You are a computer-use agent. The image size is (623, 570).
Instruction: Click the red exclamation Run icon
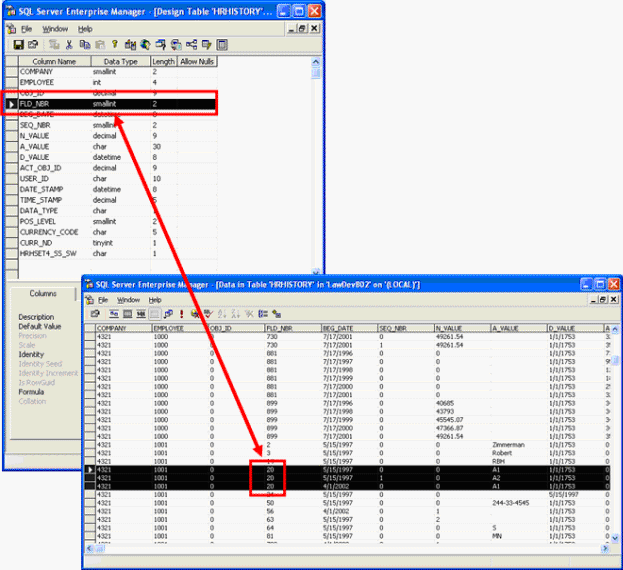coord(182,314)
